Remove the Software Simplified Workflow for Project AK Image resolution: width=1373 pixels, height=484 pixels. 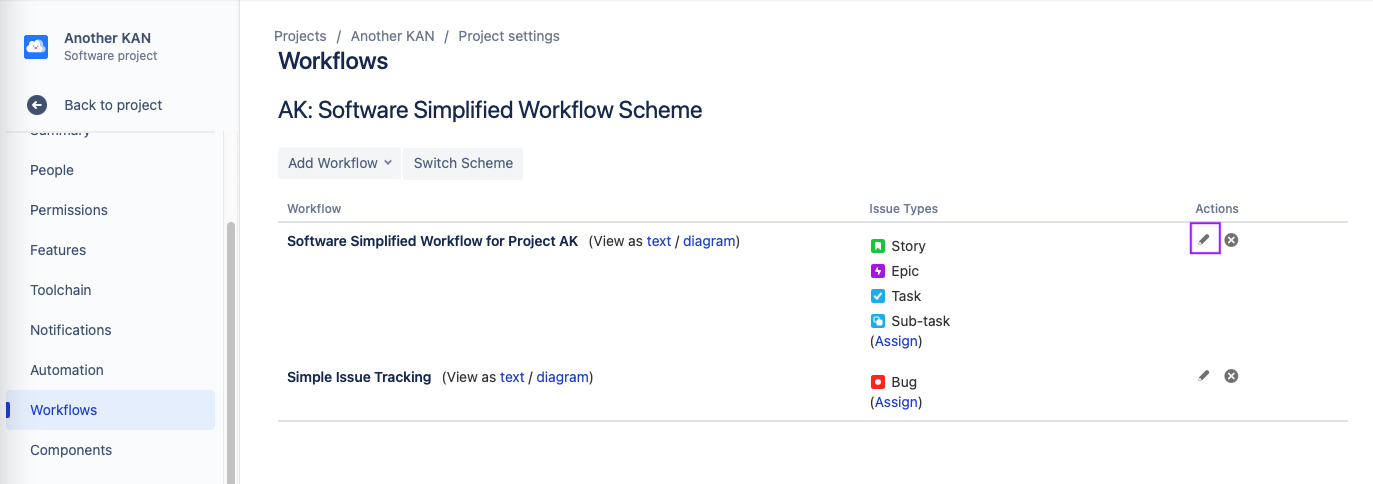point(1232,240)
